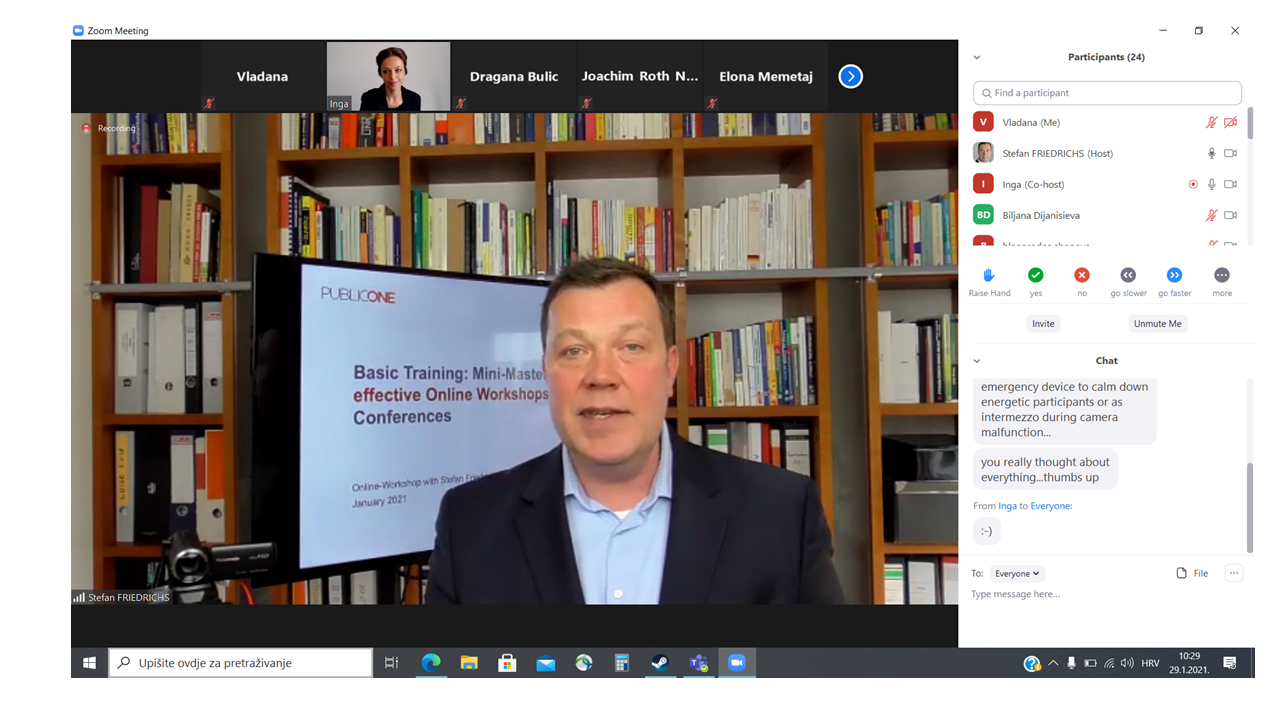This screenshot has width=1280, height=720.
Task: Click Dragana Bulic's muted mic icon on tile
Action: click(x=461, y=103)
